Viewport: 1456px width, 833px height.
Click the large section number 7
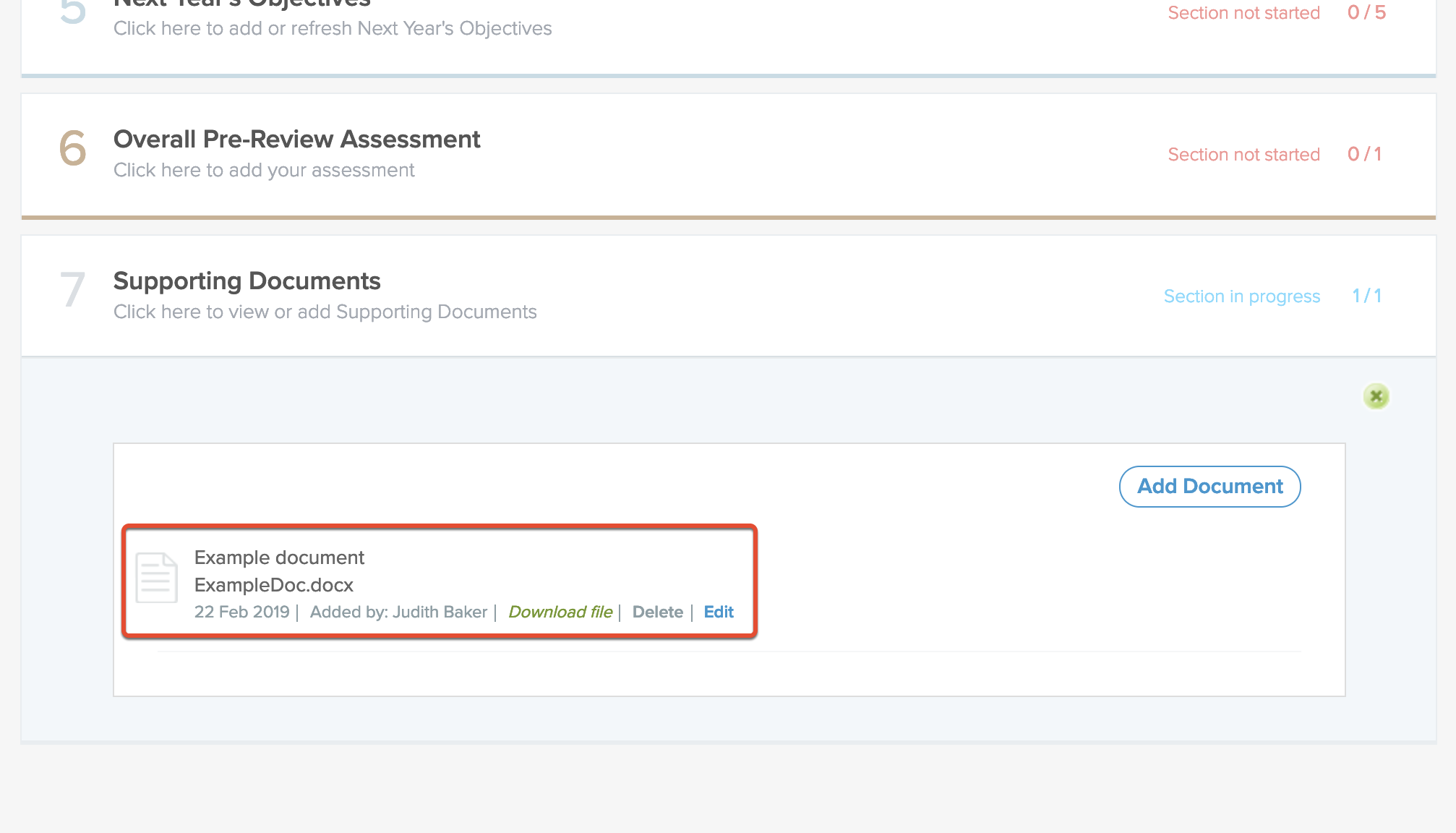pyautogui.click(x=72, y=290)
